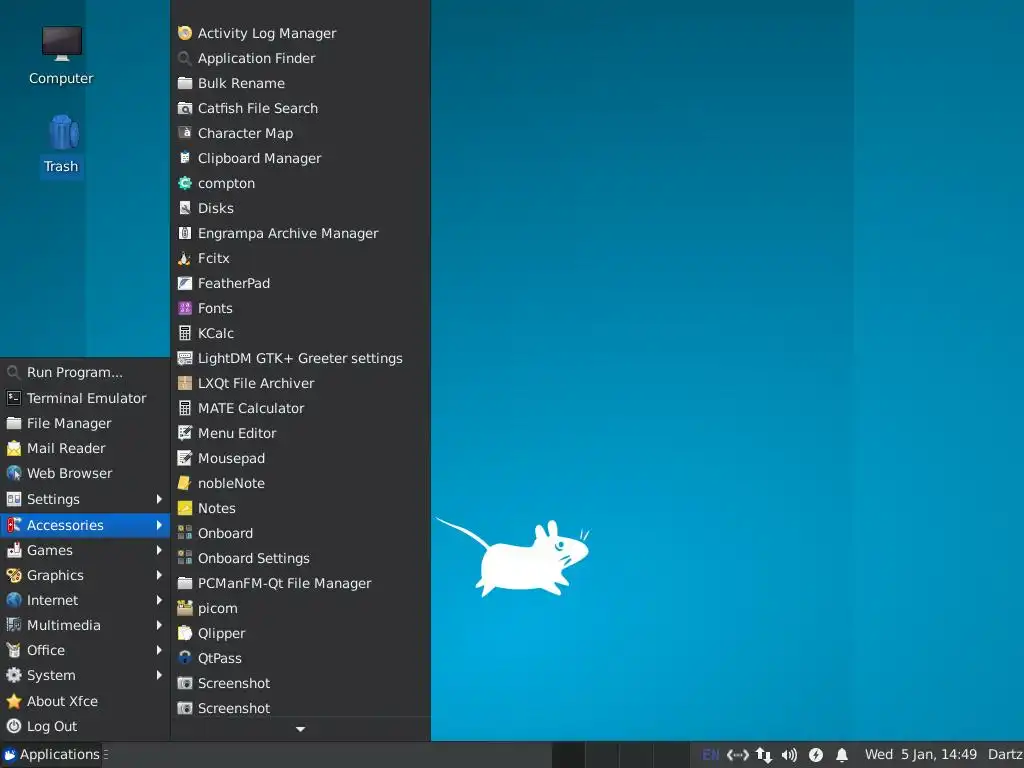Screen dimensions: 1024x768
Task: Open Mail Reader from the menu
Action: pos(85,449)
